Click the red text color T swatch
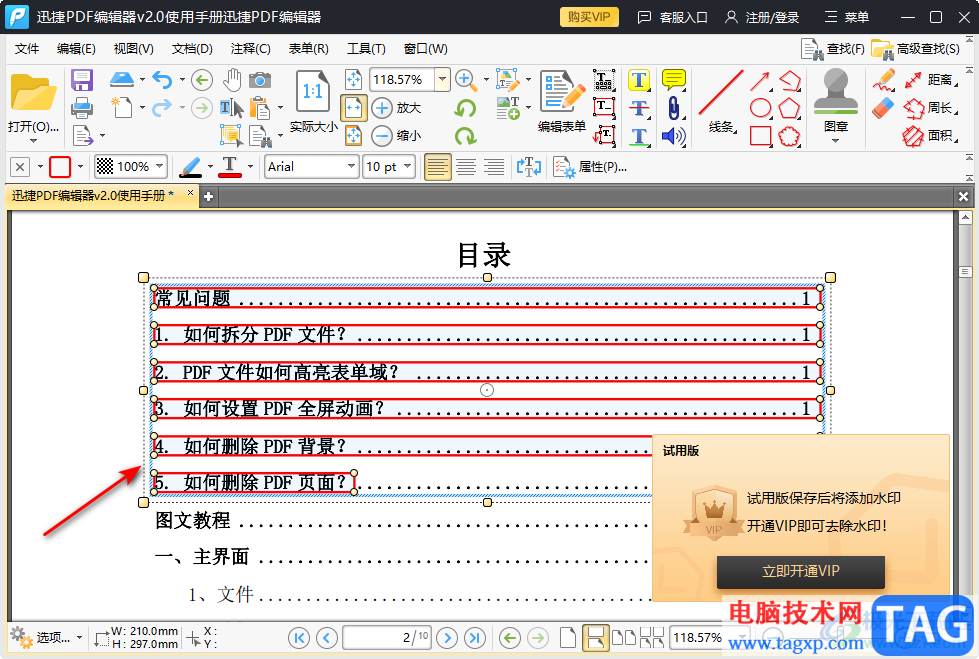The height and width of the screenshot is (659, 979). pyautogui.click(x=230, y=167)
